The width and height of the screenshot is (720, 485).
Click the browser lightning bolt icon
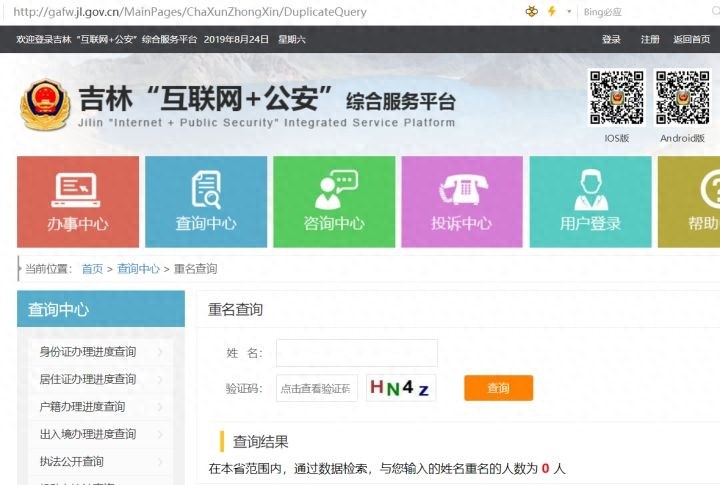coord(551,12)
